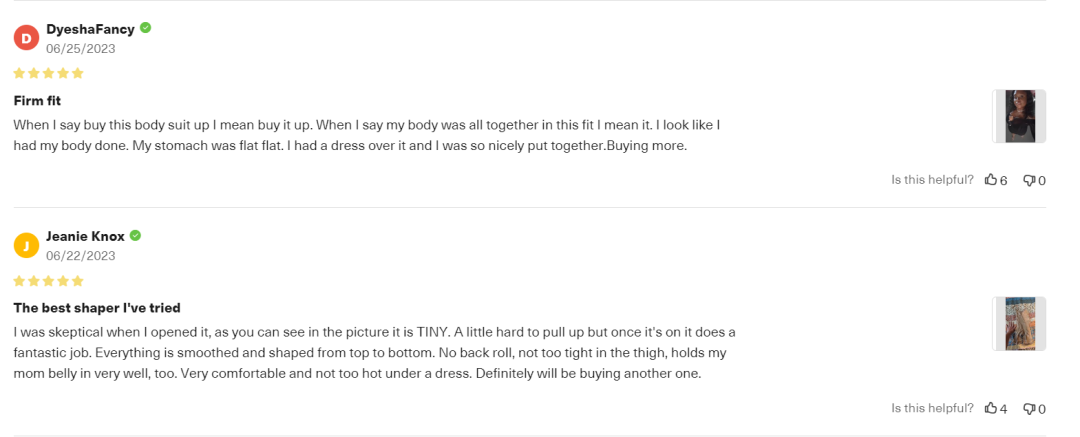Viewport: 1080px width, 437px height.
Task: Click the DyeshaFancy reviewer name
Action: coord(91,29)
